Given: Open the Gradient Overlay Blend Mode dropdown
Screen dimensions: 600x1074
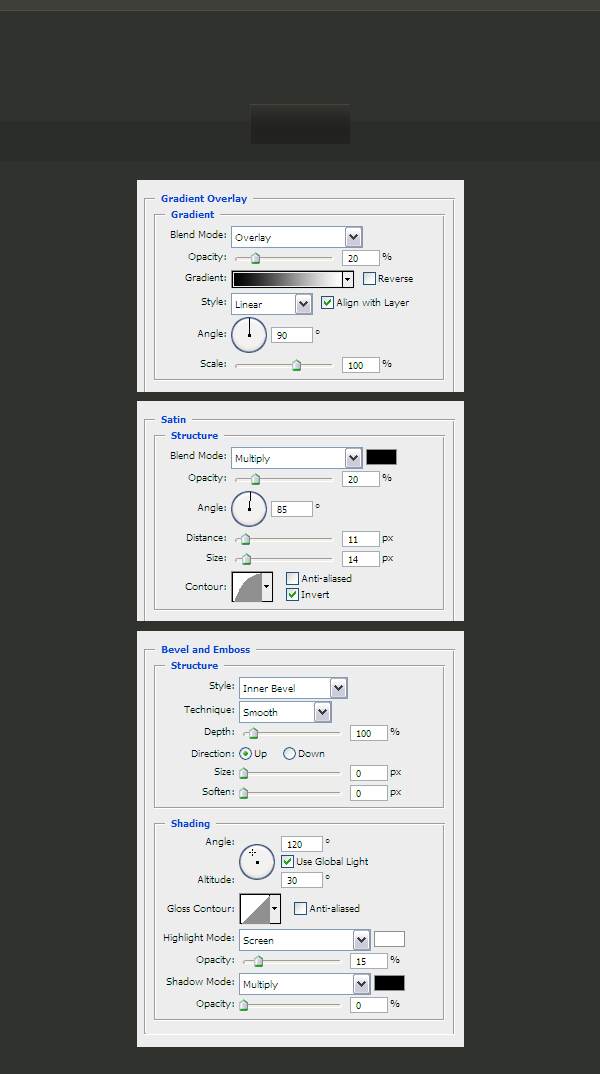Looking at the screenshot, I should tap(297, 237).
